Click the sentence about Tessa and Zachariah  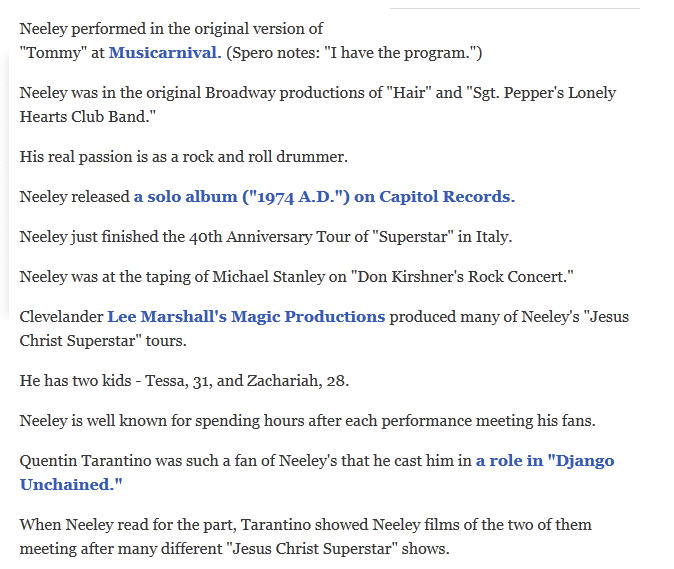(x=184, y=381)
